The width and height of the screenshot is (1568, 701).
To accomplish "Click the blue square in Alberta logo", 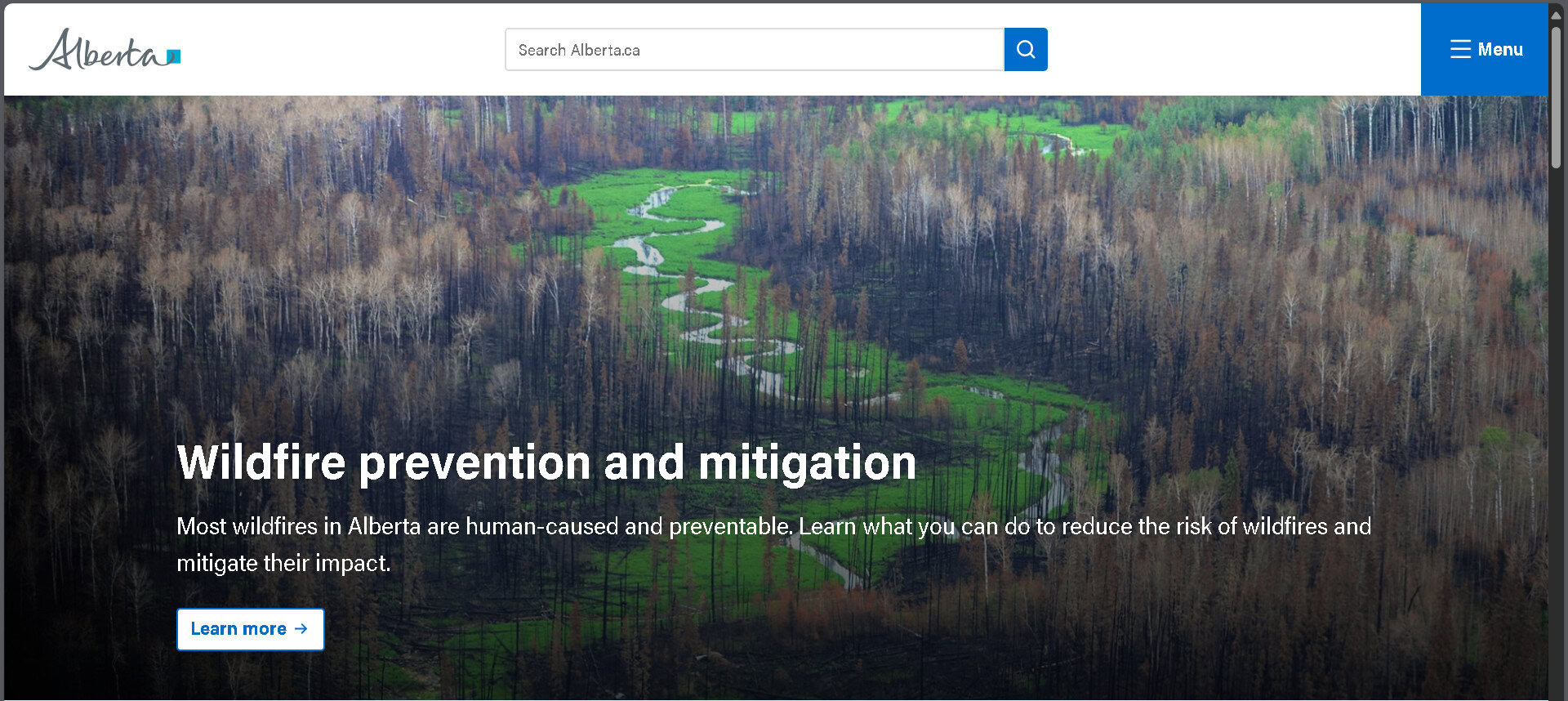I will 173,56.
